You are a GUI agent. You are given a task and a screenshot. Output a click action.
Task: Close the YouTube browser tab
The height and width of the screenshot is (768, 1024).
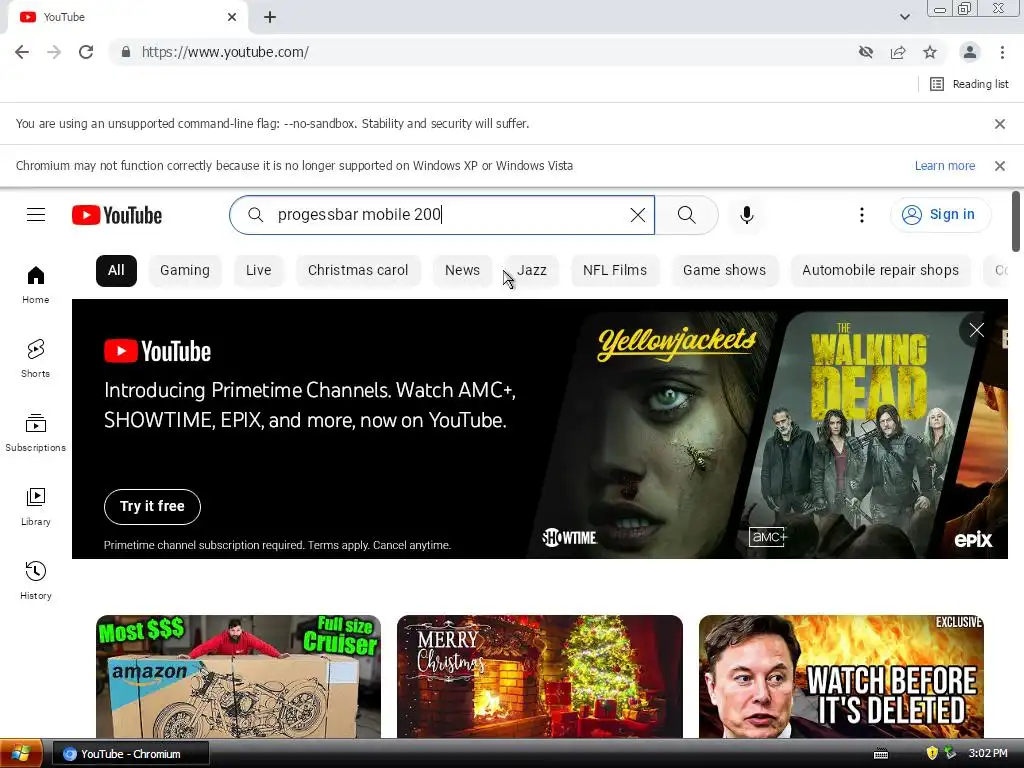point(232,17)
